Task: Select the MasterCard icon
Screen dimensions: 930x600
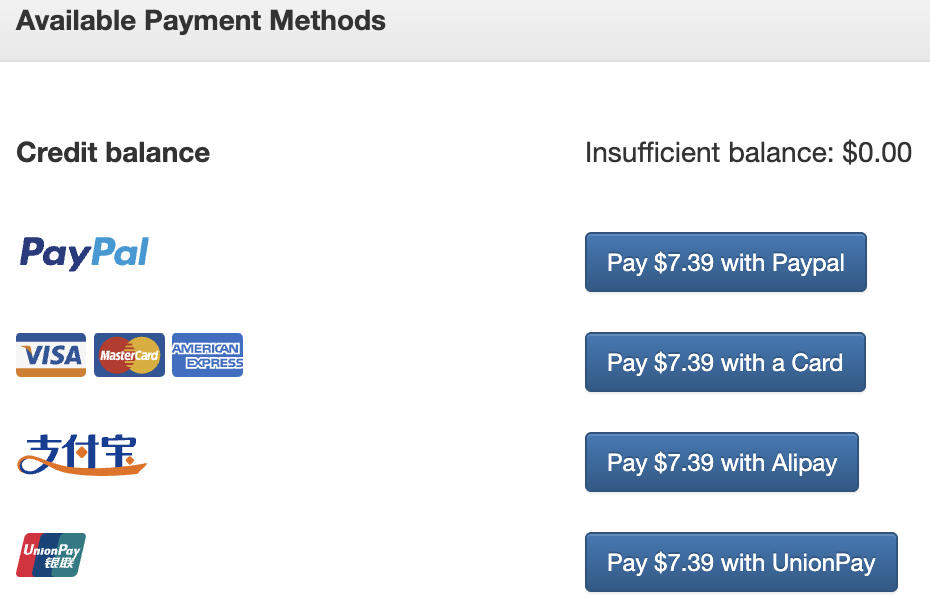Action: [x=129, y=355]
